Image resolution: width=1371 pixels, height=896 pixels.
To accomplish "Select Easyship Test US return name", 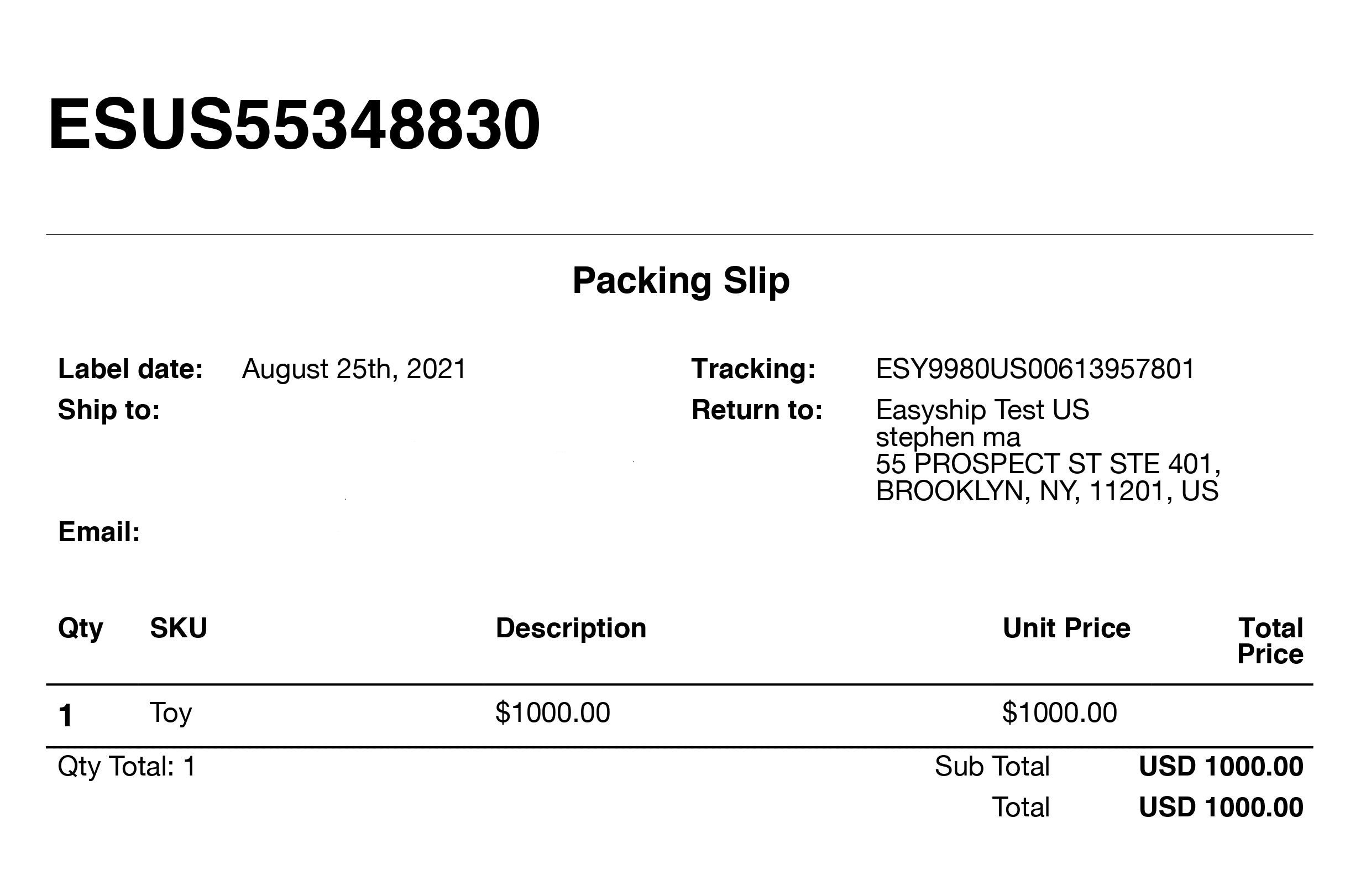I will [982, 410].
